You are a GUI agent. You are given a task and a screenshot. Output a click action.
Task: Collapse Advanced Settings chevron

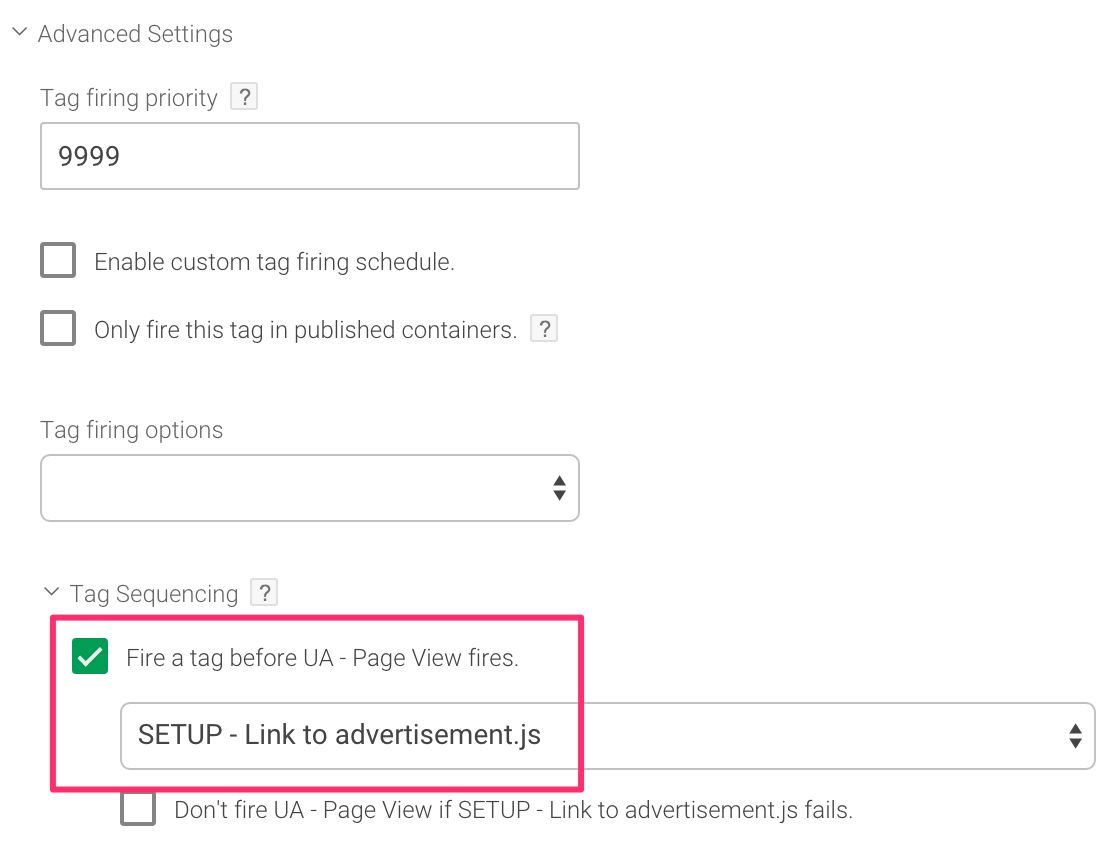coord(20,32)
